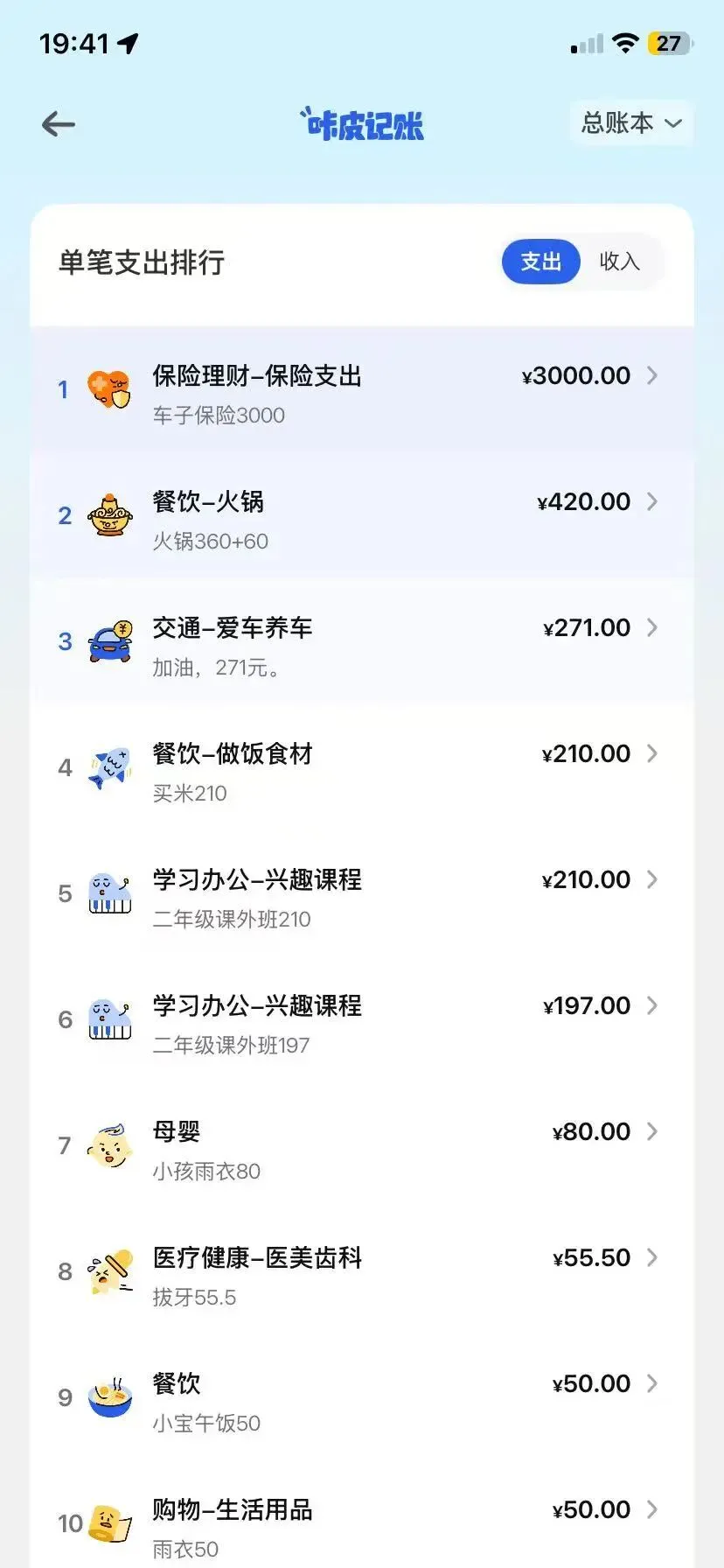Tap the 咔皮记账 app title logo
The image size is (724, 1568).
(x=362, y=125)
